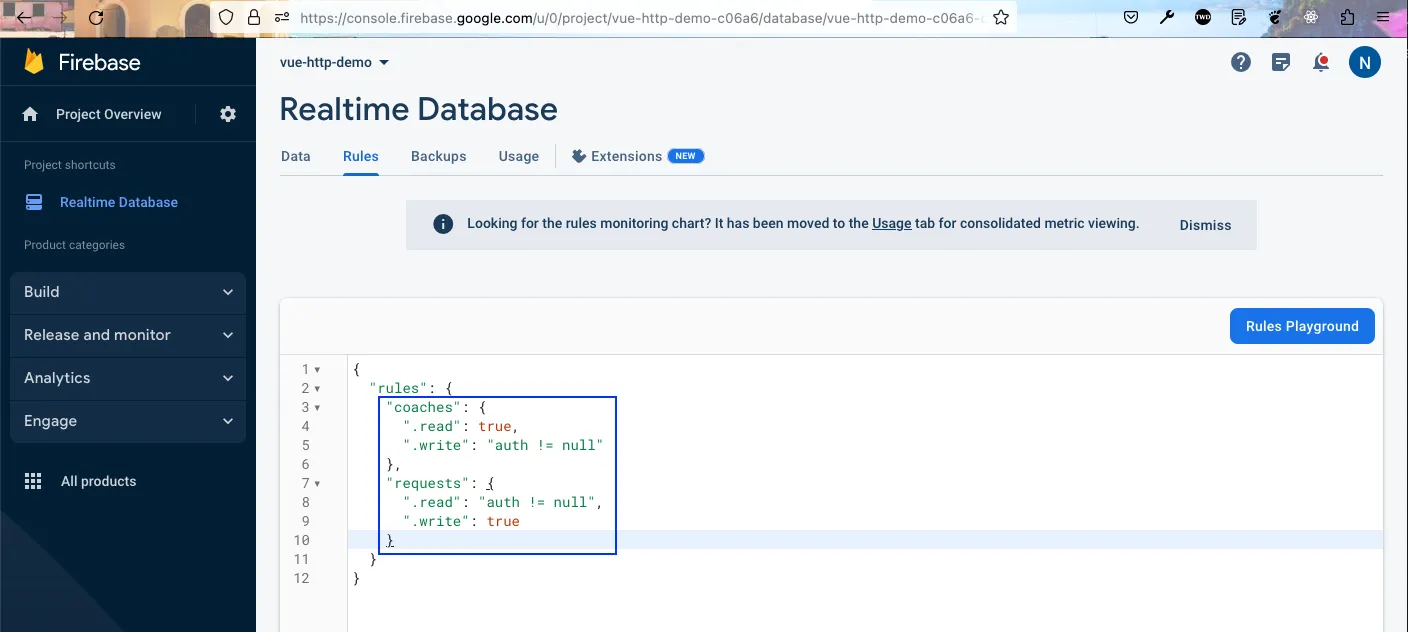
Task: Go back with the browser arrow
Action: point(25,18)
